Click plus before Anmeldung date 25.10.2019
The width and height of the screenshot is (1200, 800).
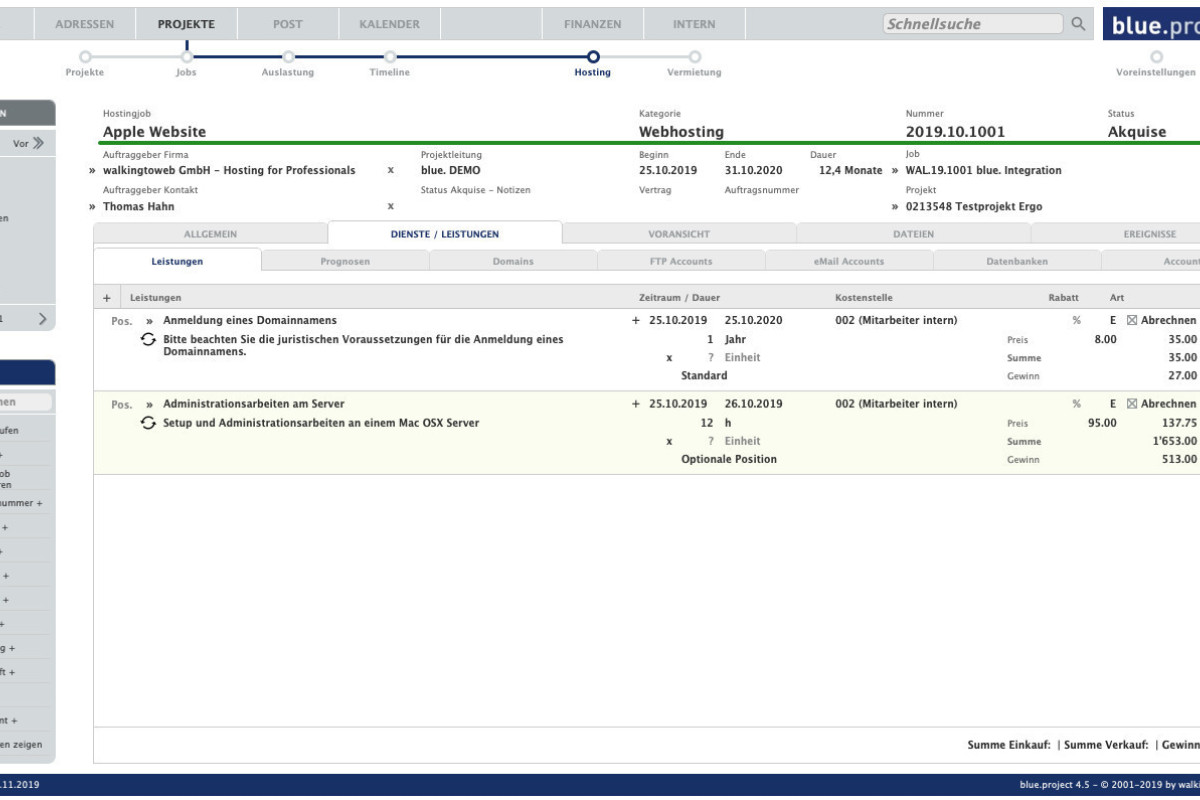(636, 321)
